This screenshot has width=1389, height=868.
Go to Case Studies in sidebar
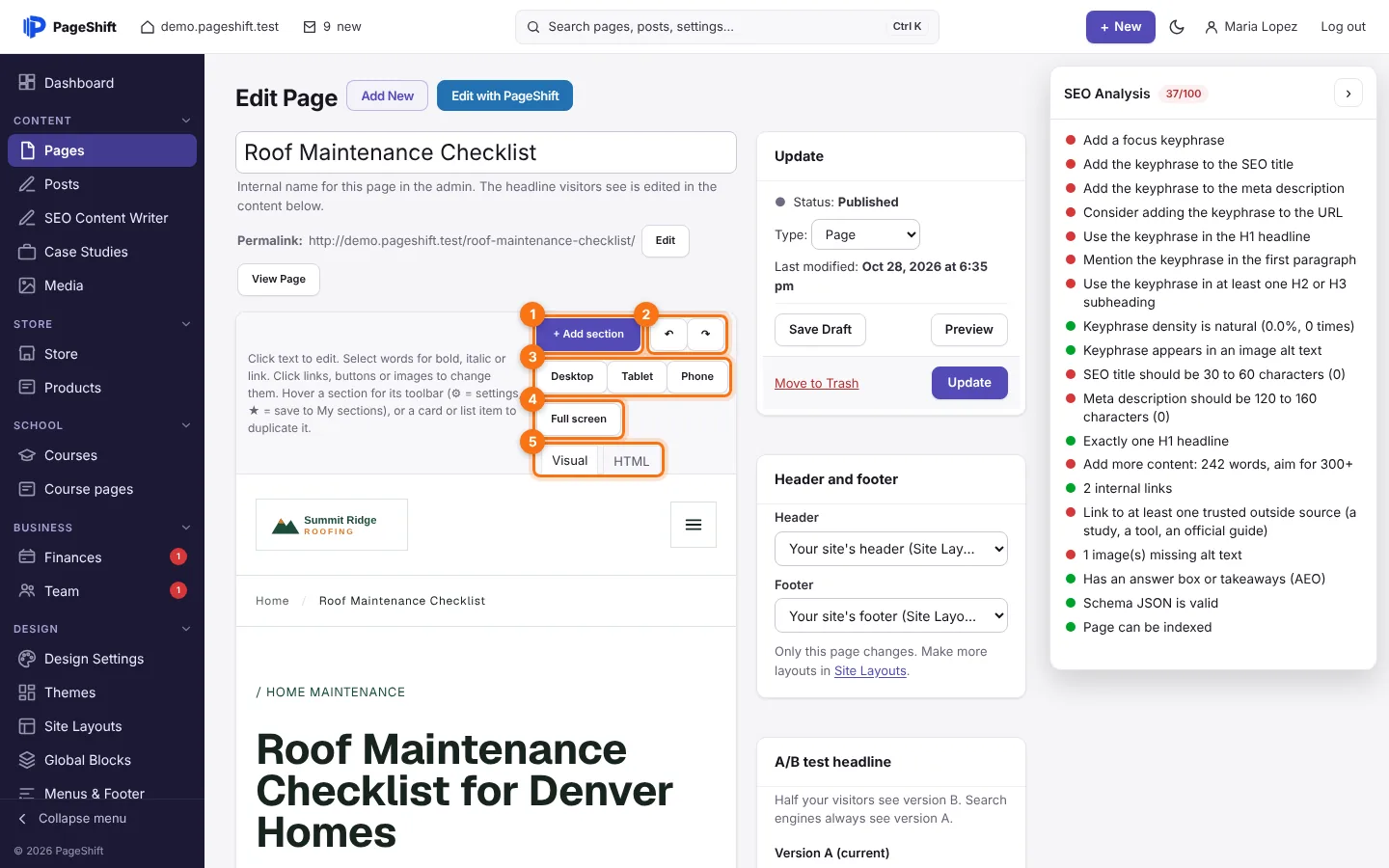click(x=102, y=252)
